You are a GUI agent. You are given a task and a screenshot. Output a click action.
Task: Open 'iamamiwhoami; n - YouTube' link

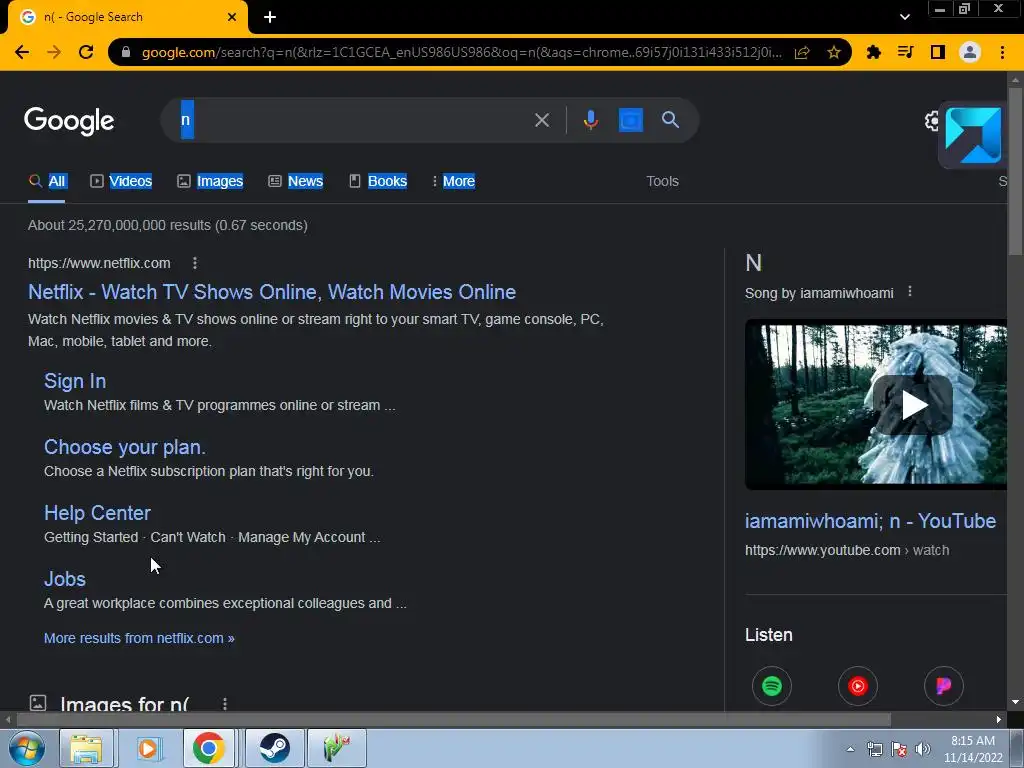[870, 520]
